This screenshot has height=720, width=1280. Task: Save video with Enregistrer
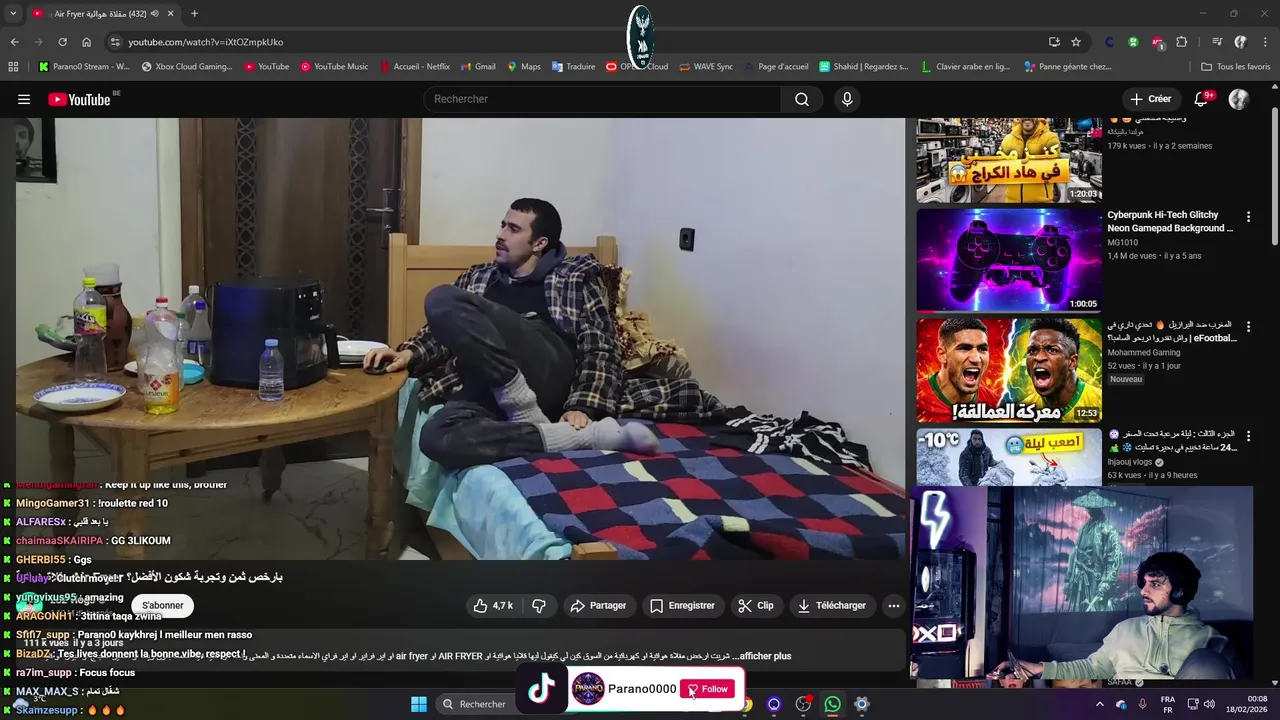point(682,605)
